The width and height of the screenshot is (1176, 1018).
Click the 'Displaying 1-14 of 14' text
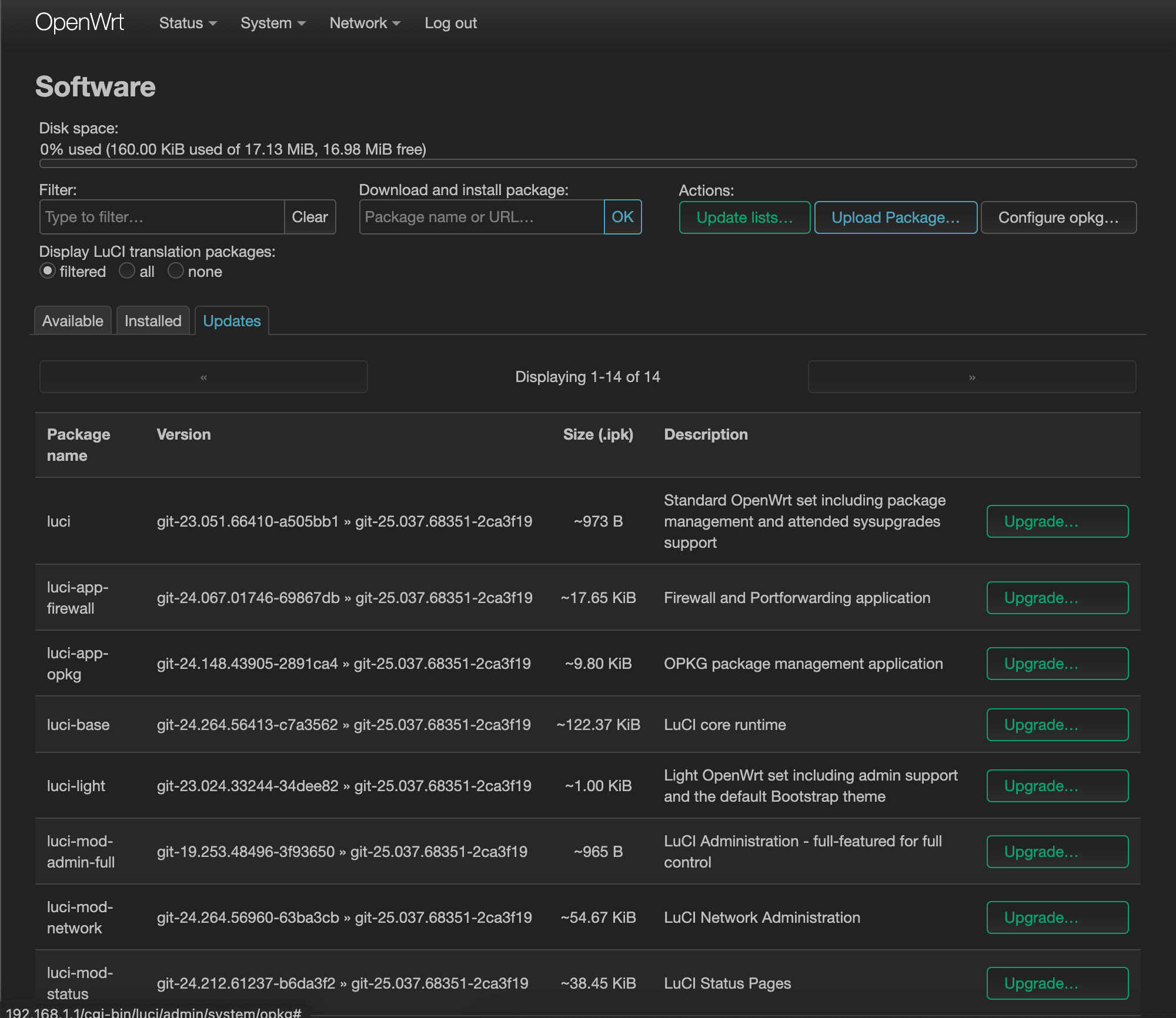click(x=588, y=377)
